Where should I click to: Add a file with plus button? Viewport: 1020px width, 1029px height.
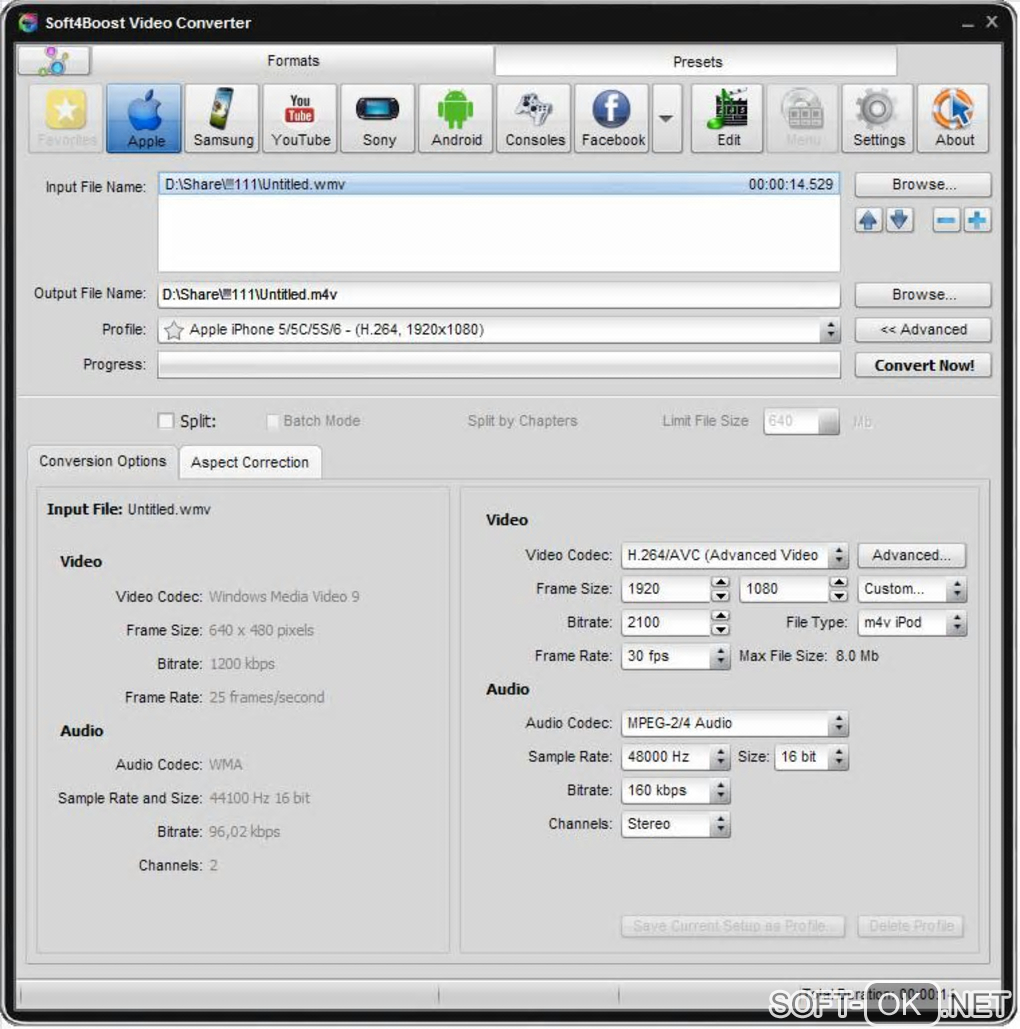click(x=977, y=220)
